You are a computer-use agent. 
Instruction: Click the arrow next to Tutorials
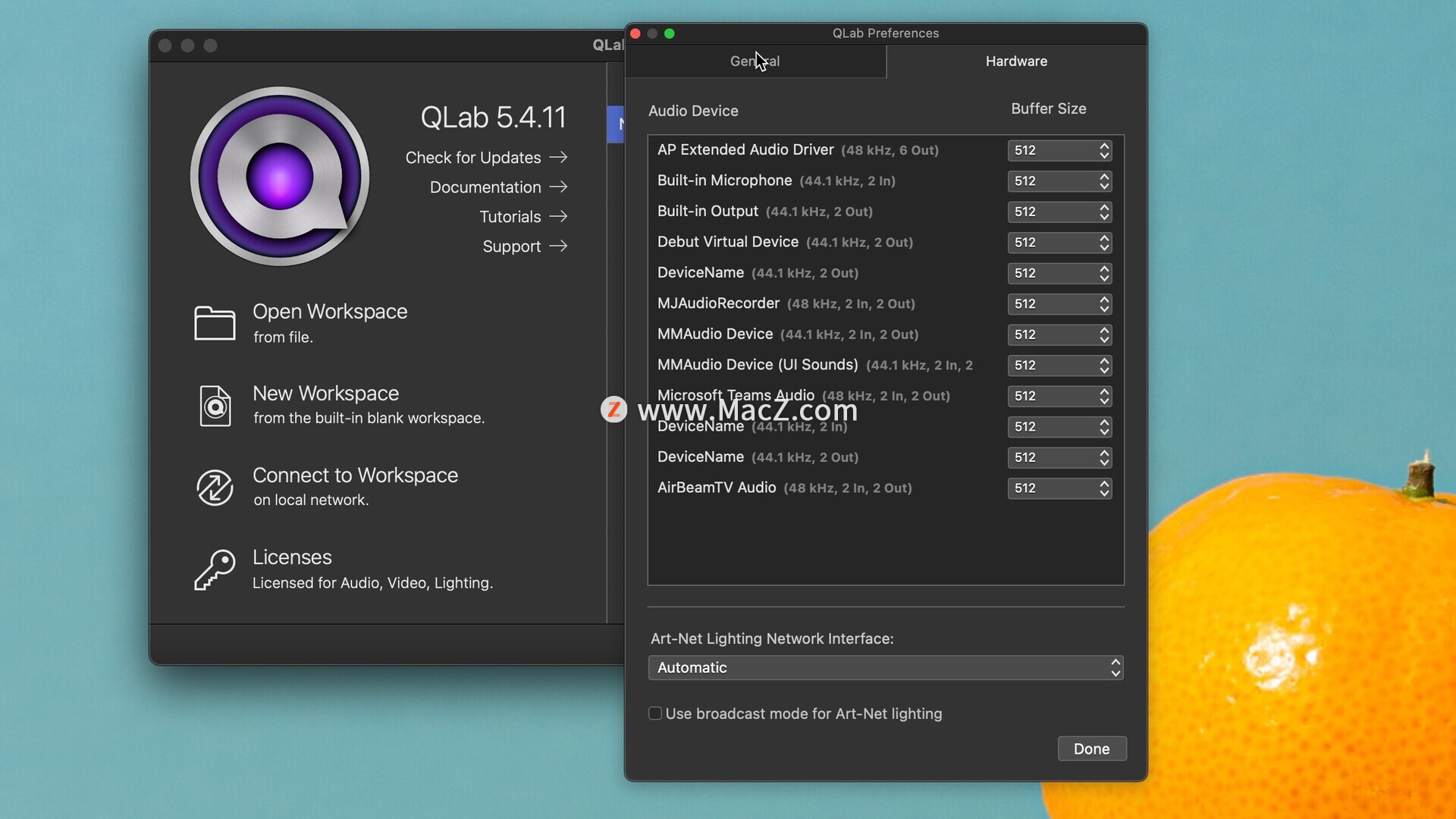559,216
